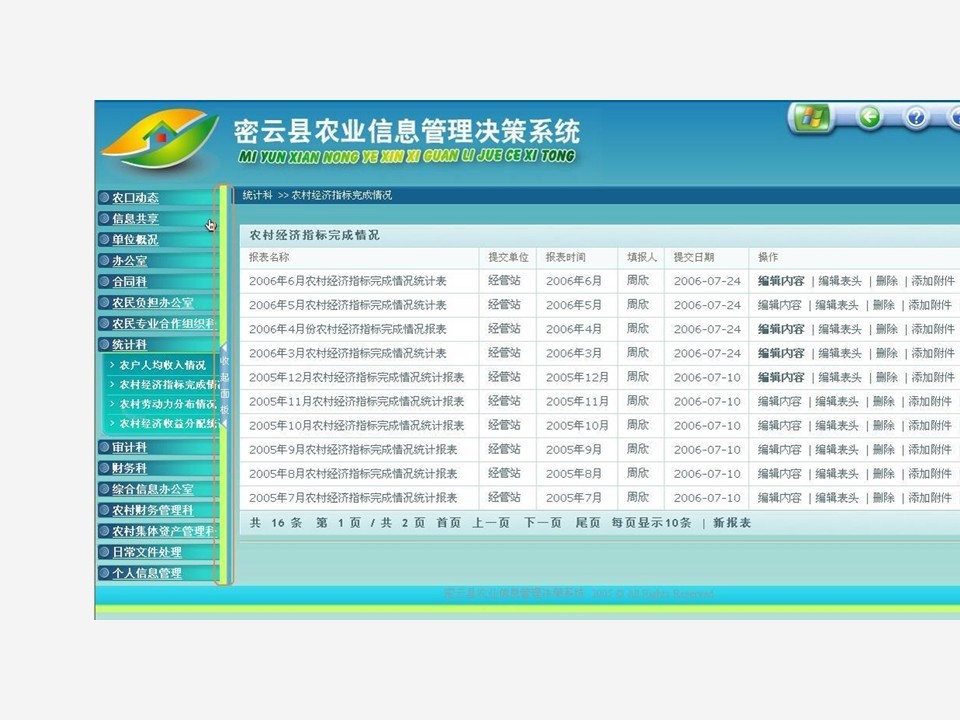Collapse the sidebar via 收起面板 handle
The image size is (960, 720).
point(225,385)
